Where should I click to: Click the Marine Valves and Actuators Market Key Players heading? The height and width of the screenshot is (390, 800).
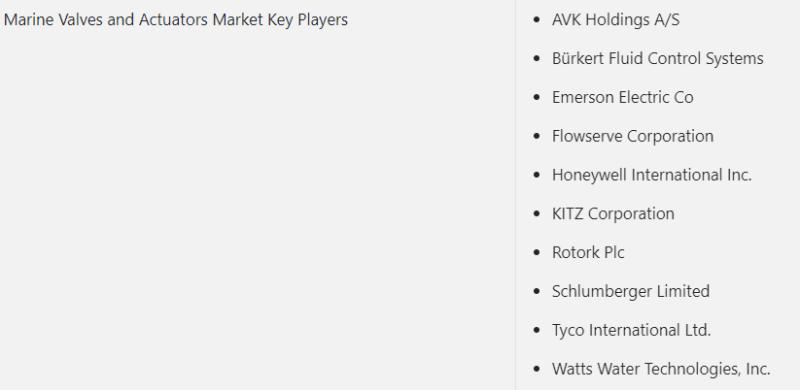tap(176, 20)
